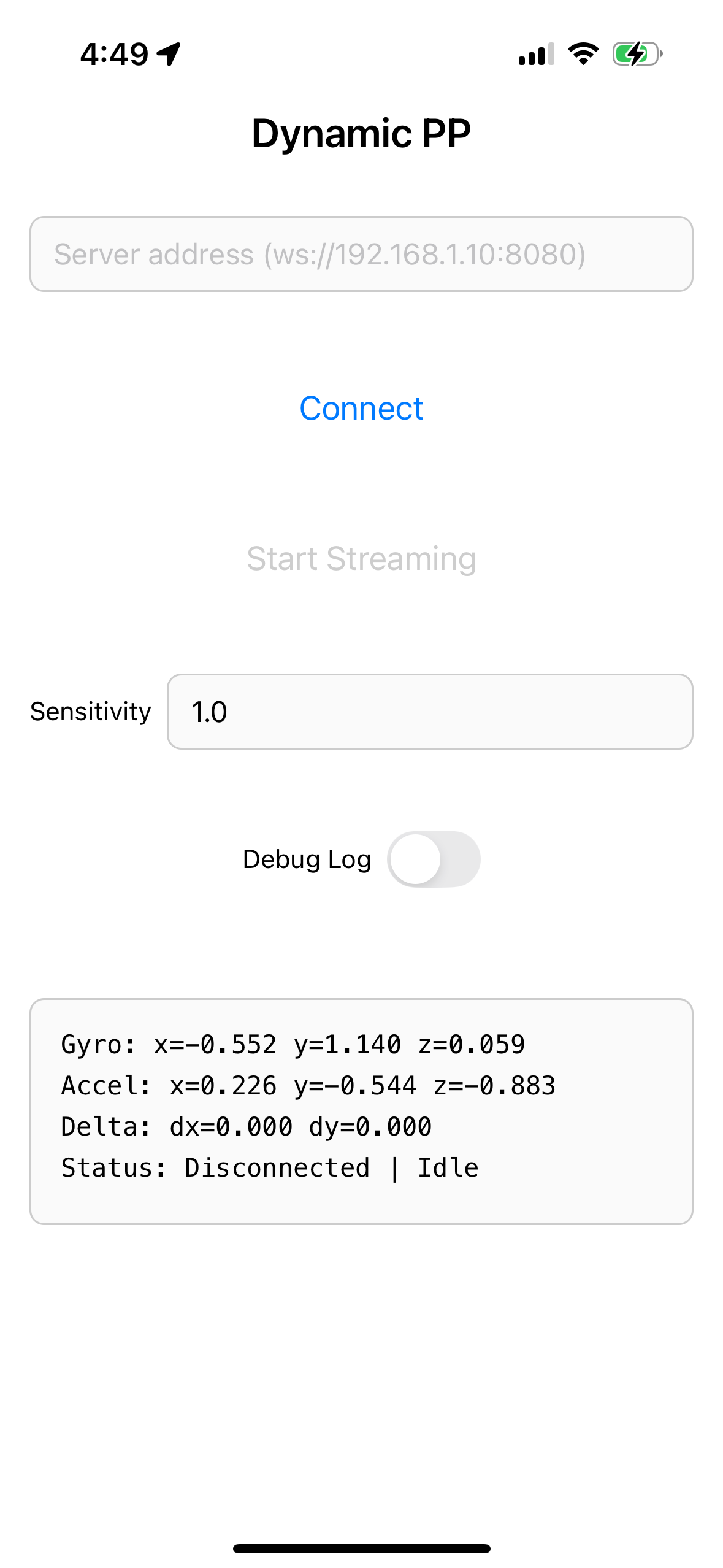
Task: Tap the Gyro readout line
Action: [293, 1044]
